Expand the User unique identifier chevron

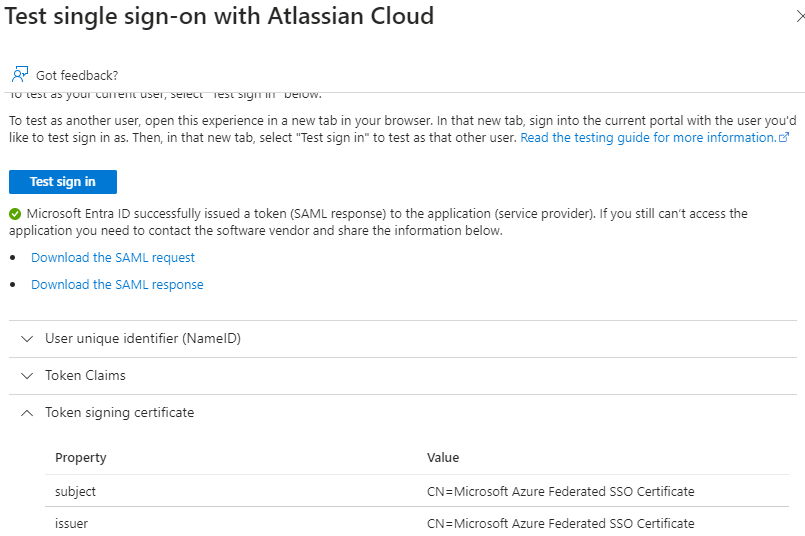pos(27,339)
